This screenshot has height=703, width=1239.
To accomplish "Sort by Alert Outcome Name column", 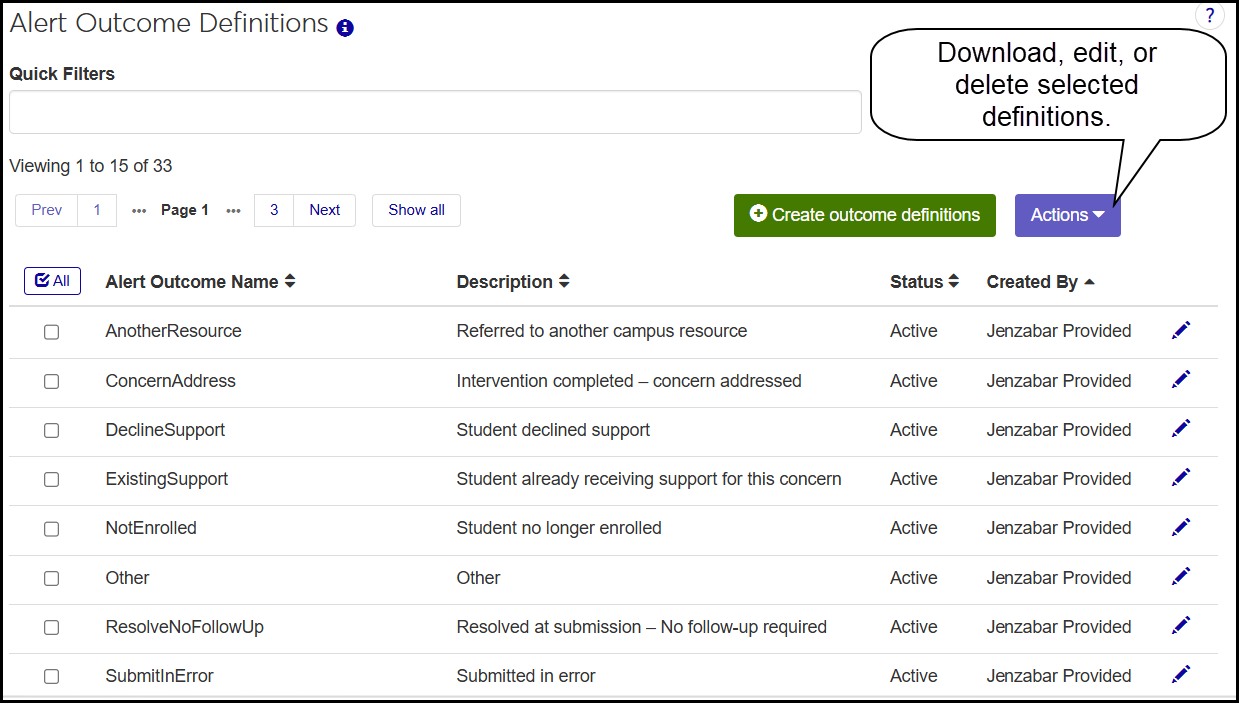I will 200,282.
